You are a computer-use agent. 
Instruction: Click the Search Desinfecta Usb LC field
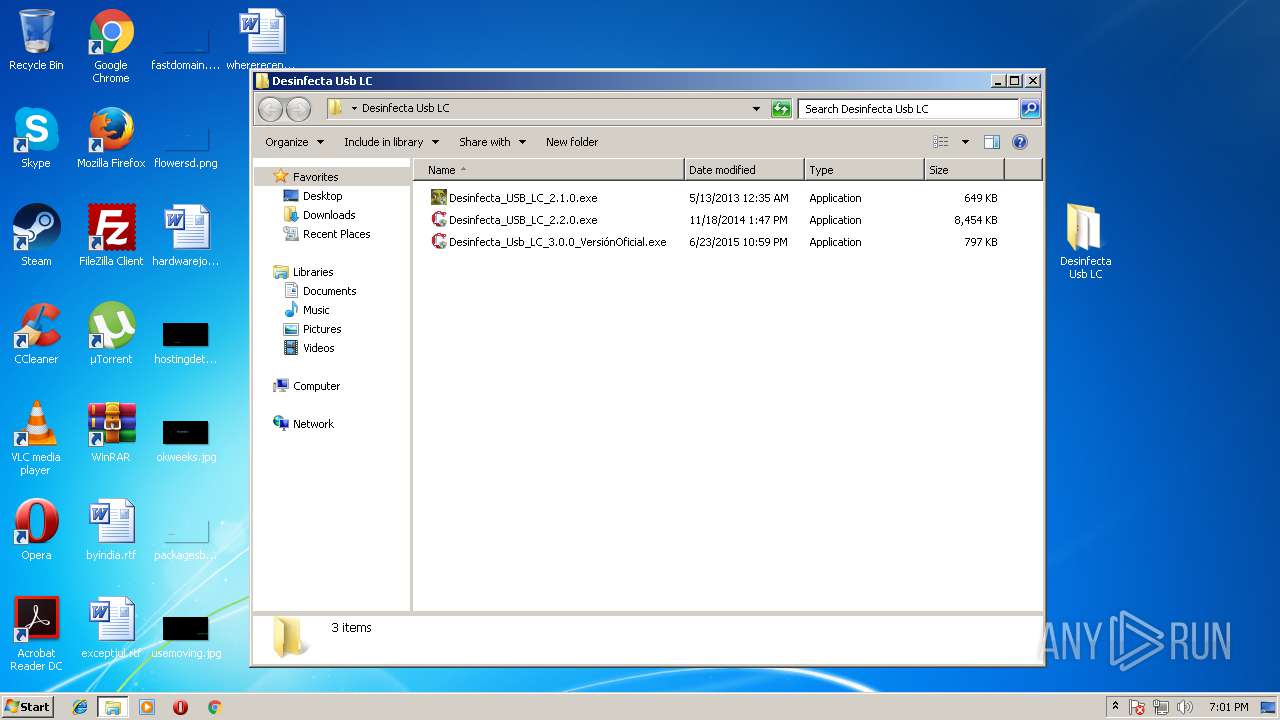pos(908,109)
